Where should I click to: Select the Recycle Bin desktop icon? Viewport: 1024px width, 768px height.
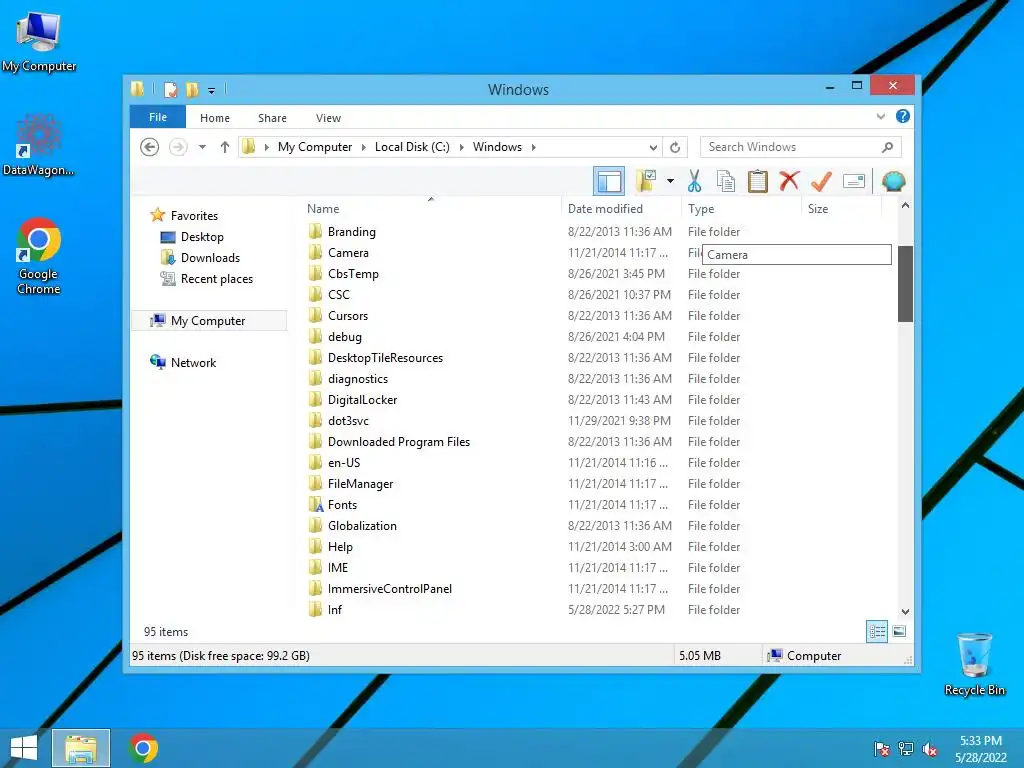(974, 664)
